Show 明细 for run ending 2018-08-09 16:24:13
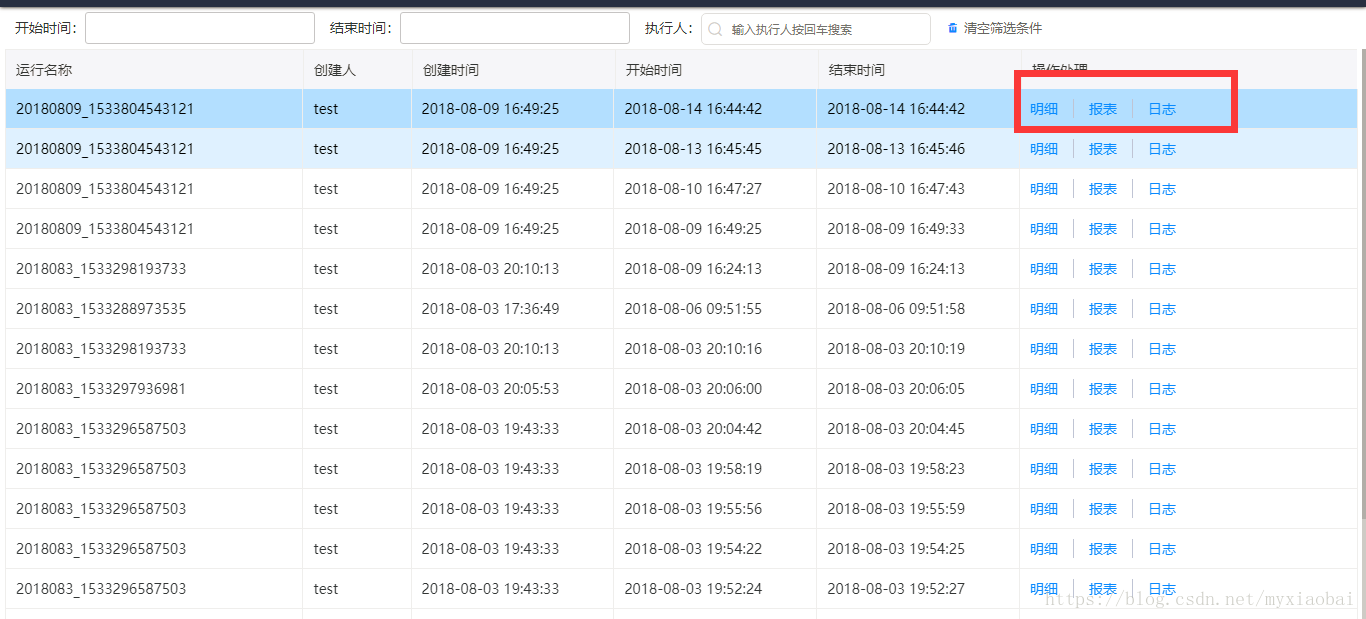The width and height of the screenshot is (1366, 619). coord(1044,269)
